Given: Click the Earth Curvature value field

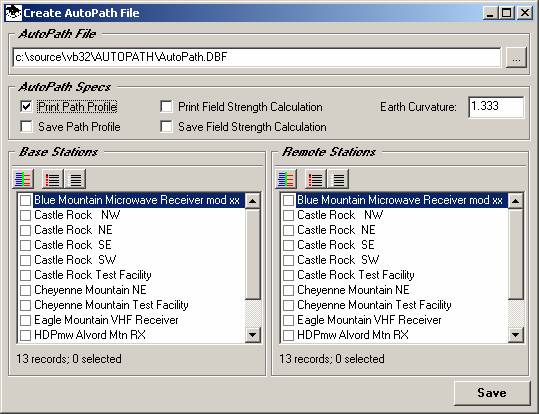Looking at the screenshot, I should point(496,107).
